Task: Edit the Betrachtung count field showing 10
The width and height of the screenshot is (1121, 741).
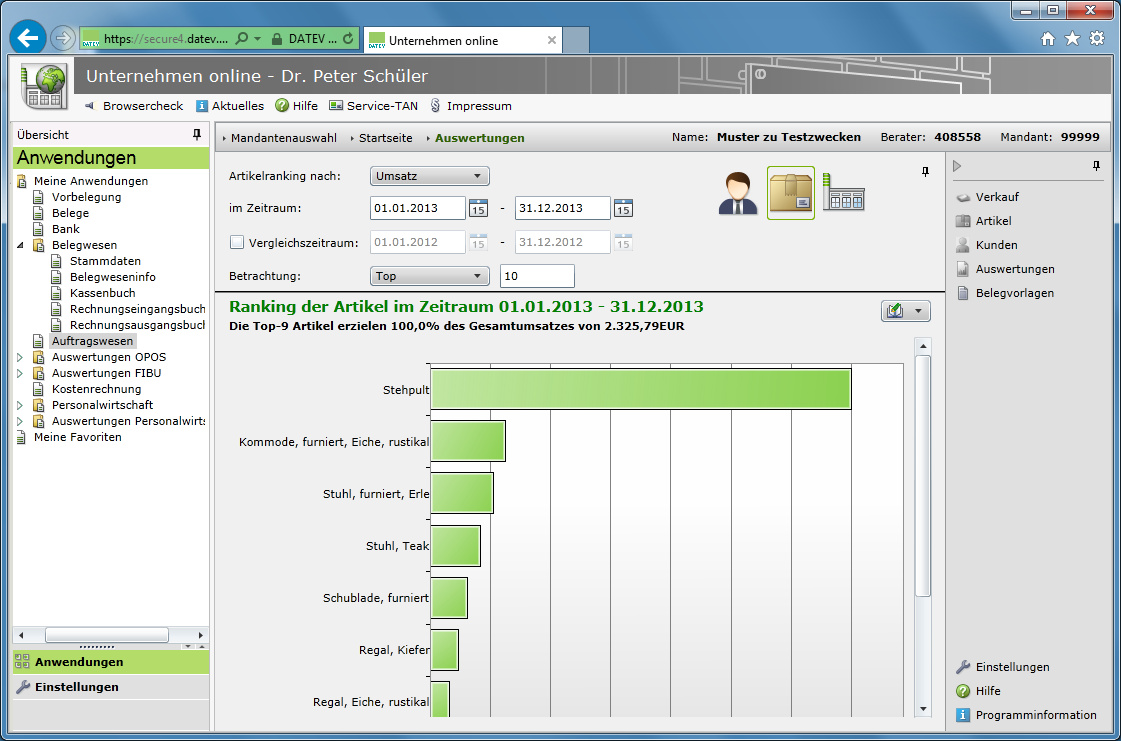Action: tap(537, 276)
